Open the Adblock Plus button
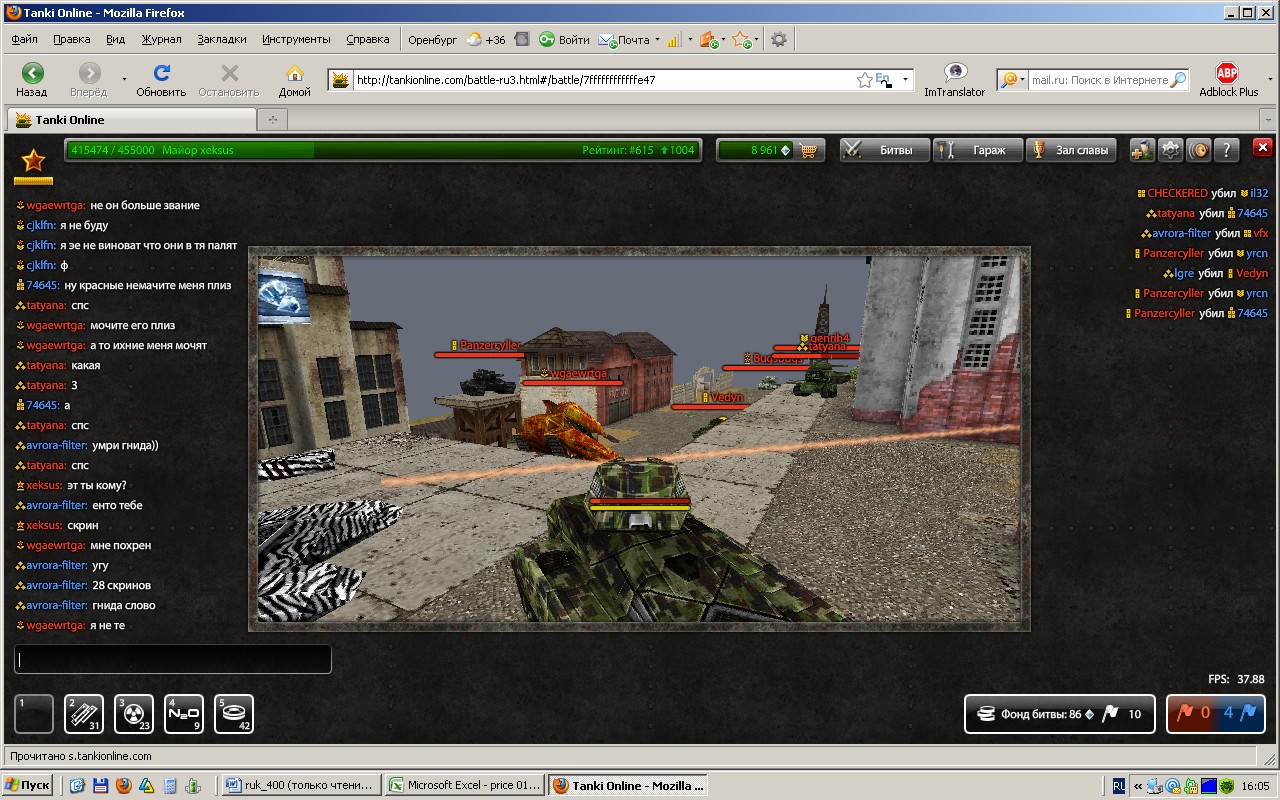The width and height of the screenshot is (1280, 800). click(1228, 79)
